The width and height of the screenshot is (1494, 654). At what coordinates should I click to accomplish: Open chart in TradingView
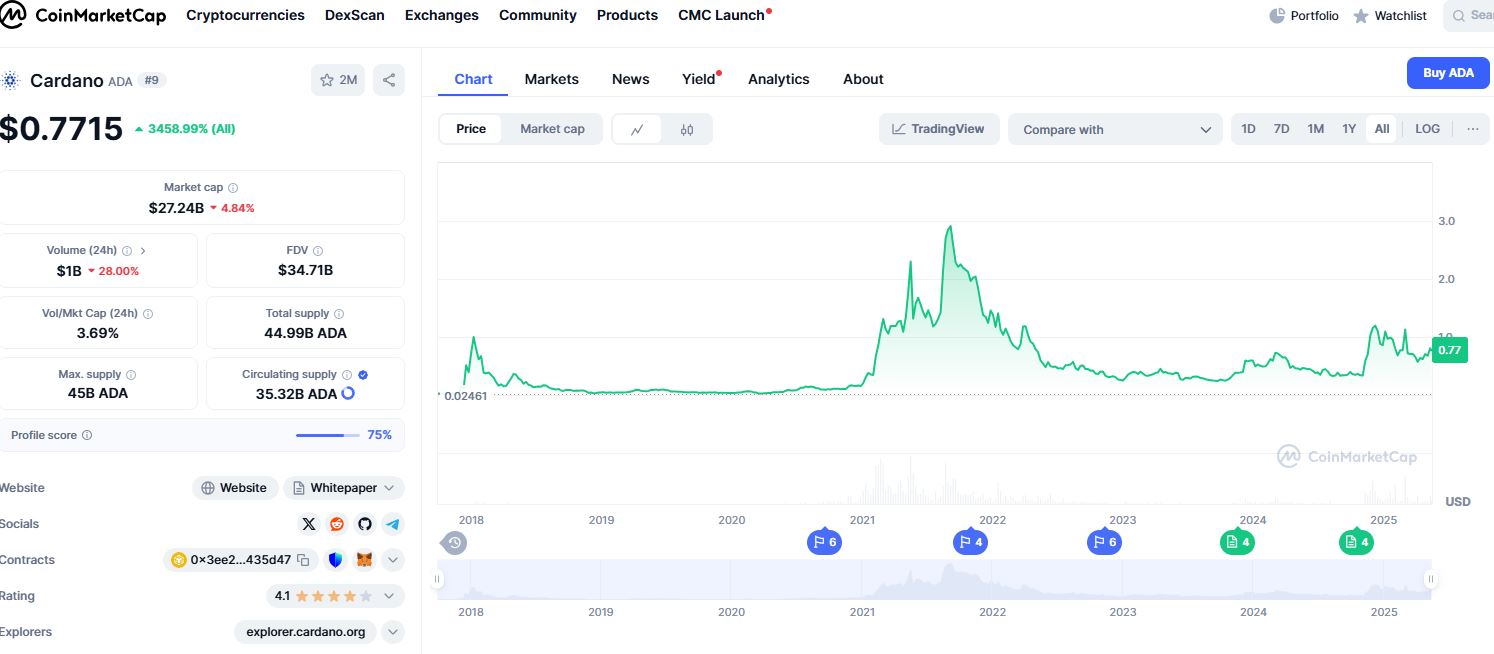click(938, 129)
